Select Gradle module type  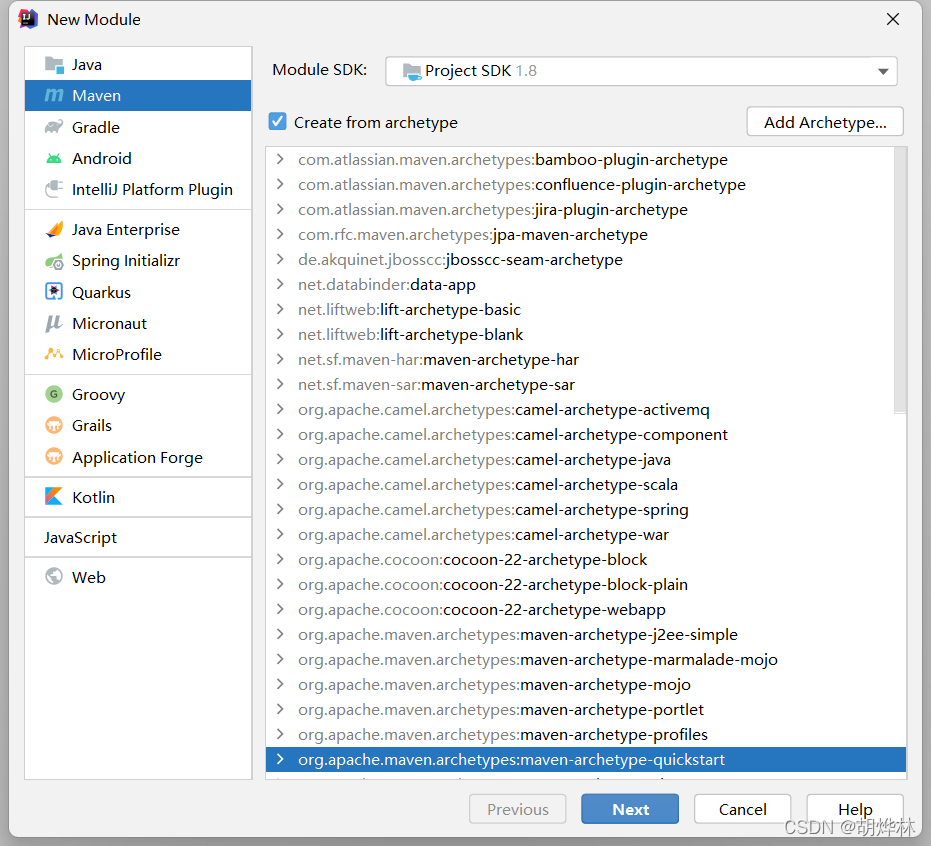pos(138,127)
